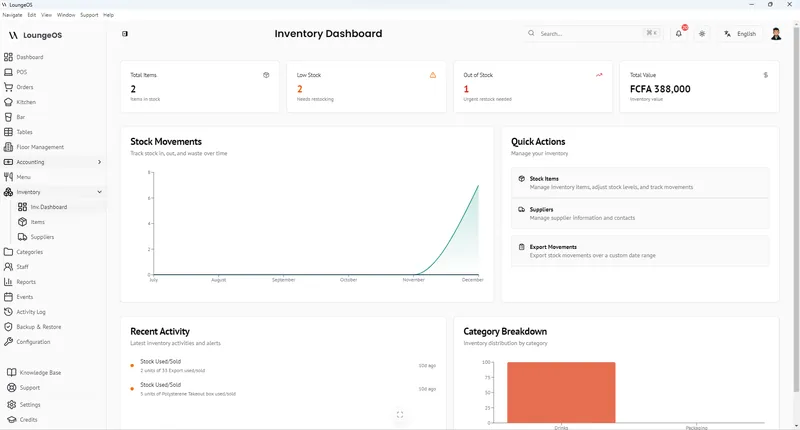Open Knowledge Base book icon

[11, 372]
